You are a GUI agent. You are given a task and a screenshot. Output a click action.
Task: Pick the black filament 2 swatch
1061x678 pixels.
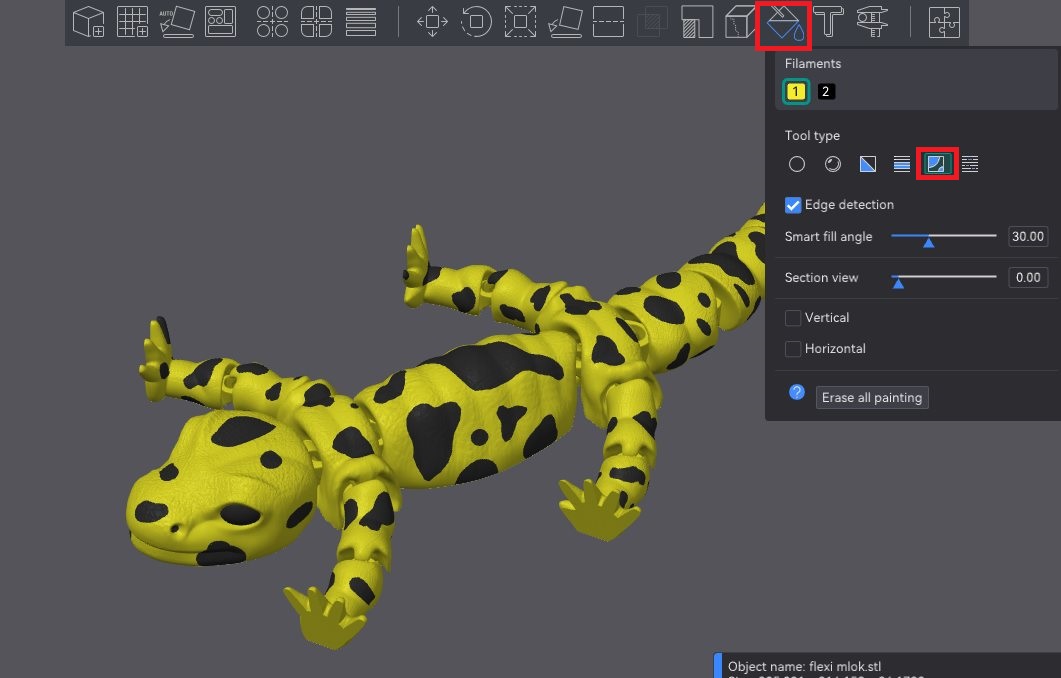[x=826, y=92]
